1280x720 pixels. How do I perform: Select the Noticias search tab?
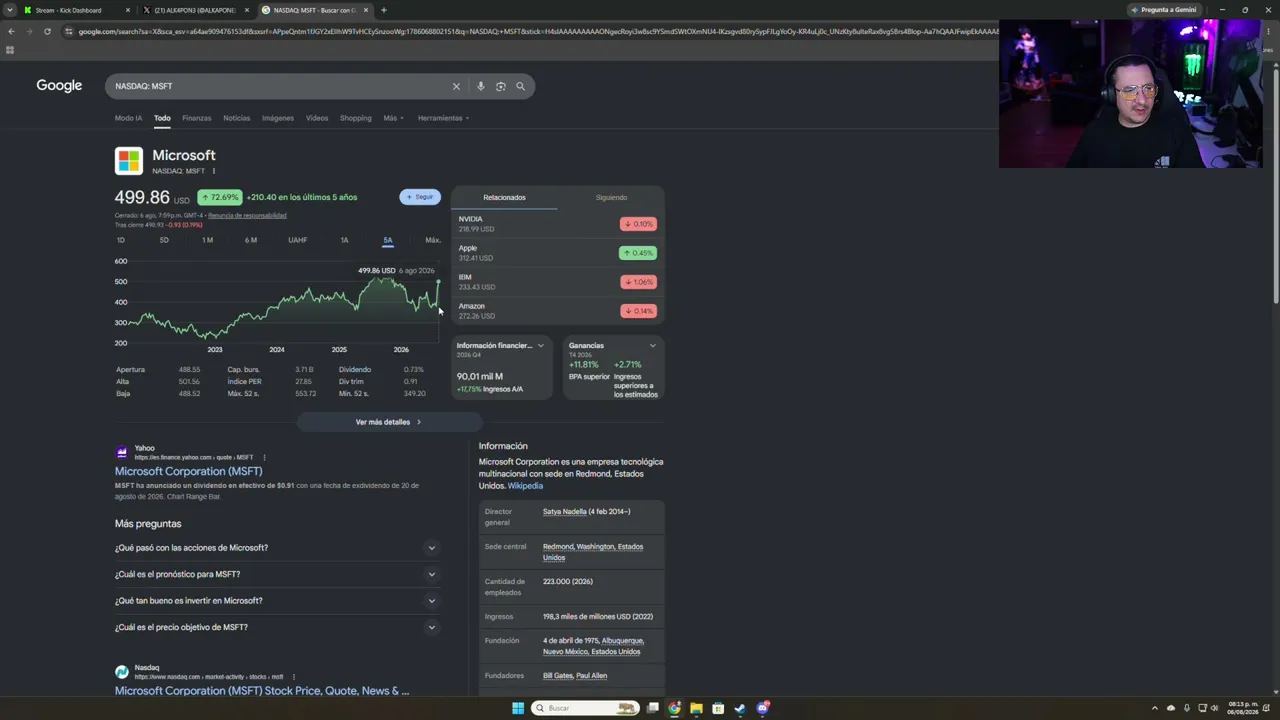[236, 118]
